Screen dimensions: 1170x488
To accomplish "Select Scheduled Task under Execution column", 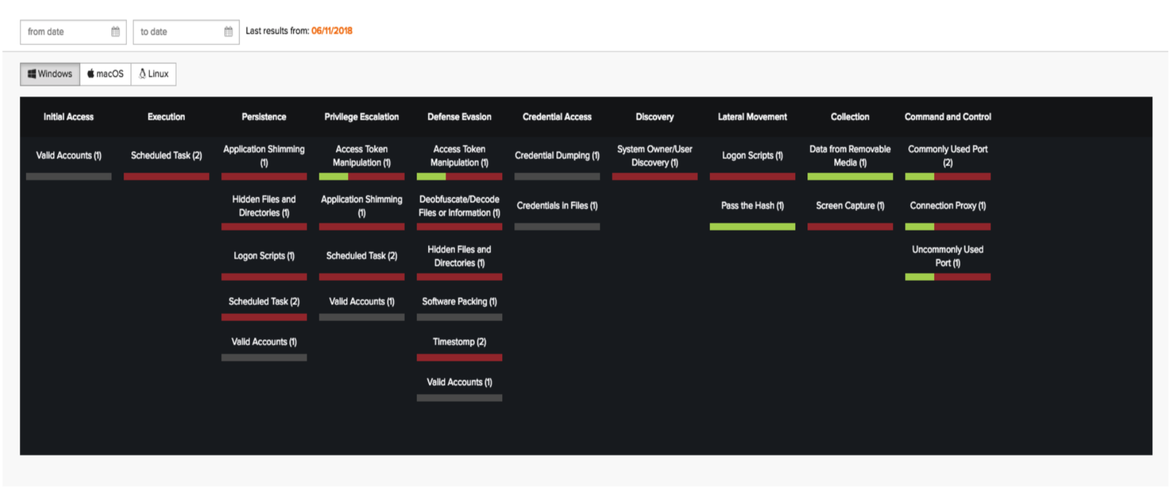I will click(166, 156).
